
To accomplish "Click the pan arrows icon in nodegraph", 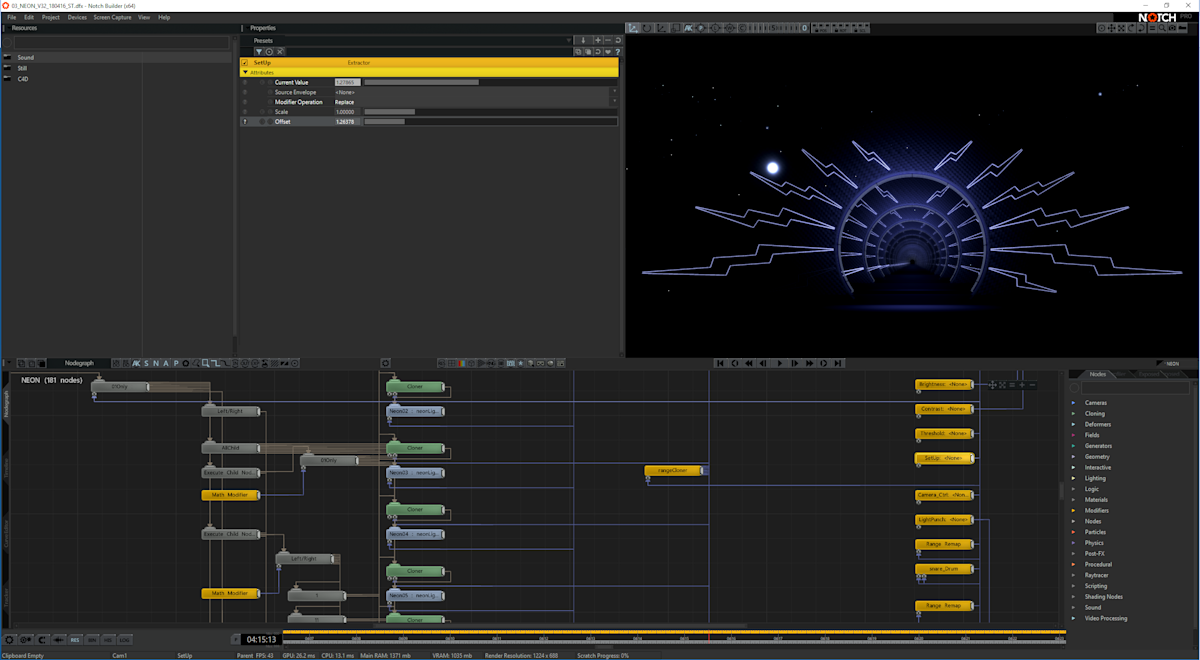I will pyautogui.click(x=992, y=384).
